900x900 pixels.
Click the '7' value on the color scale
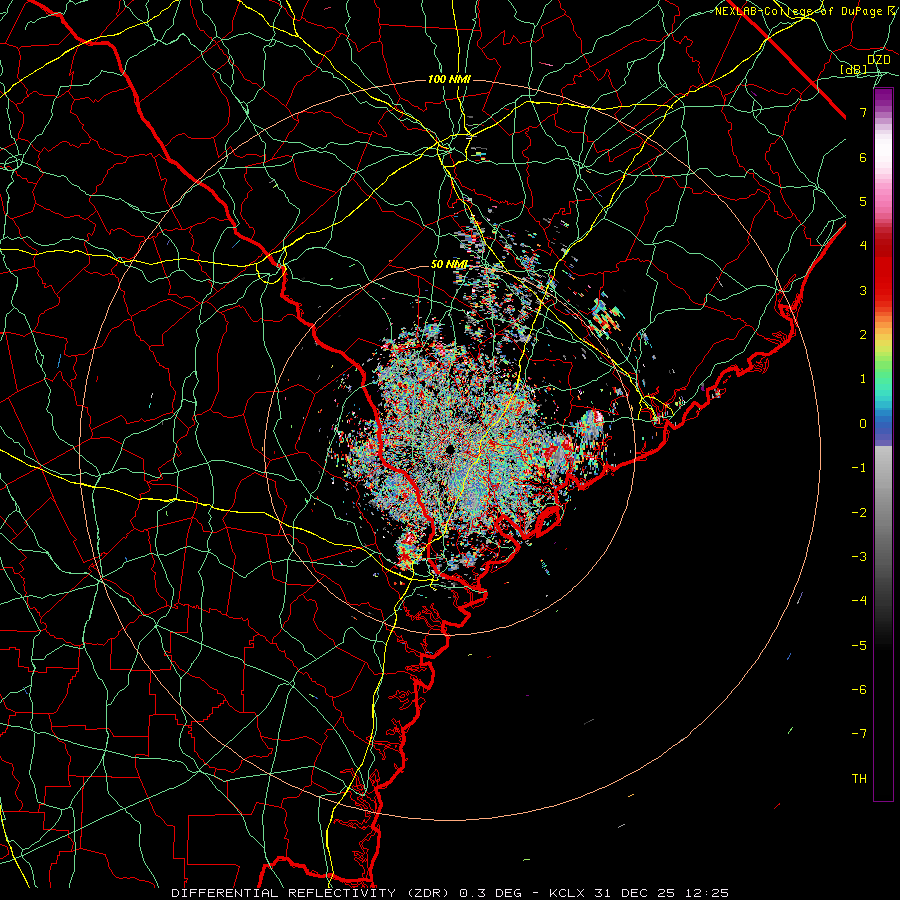863,112
